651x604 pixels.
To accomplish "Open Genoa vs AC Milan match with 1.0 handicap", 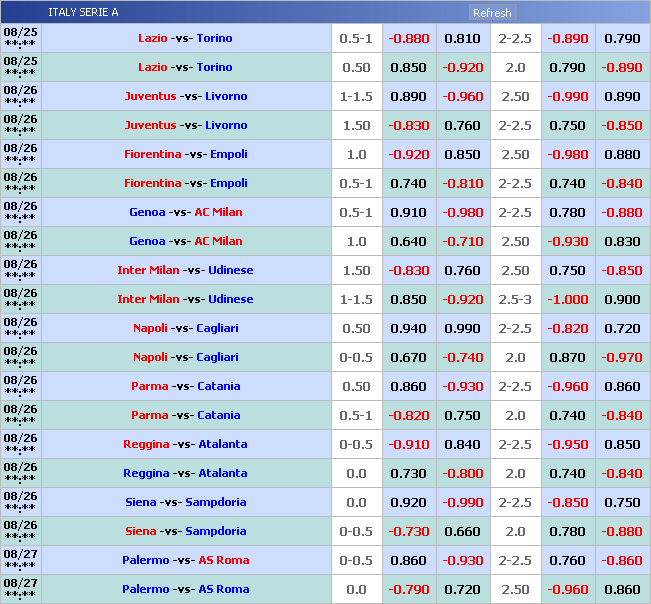I will point(185,241).
